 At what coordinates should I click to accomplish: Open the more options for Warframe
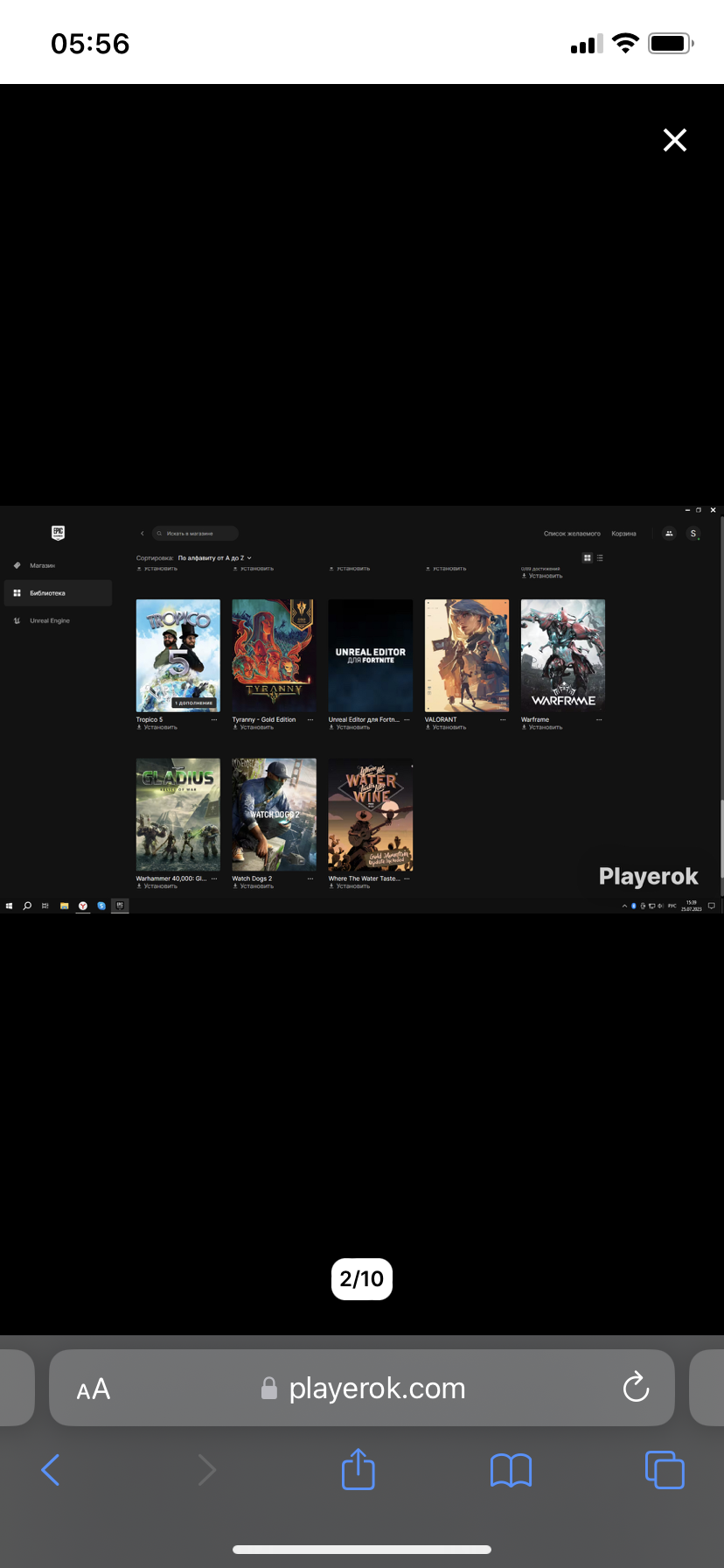[599, 719]
